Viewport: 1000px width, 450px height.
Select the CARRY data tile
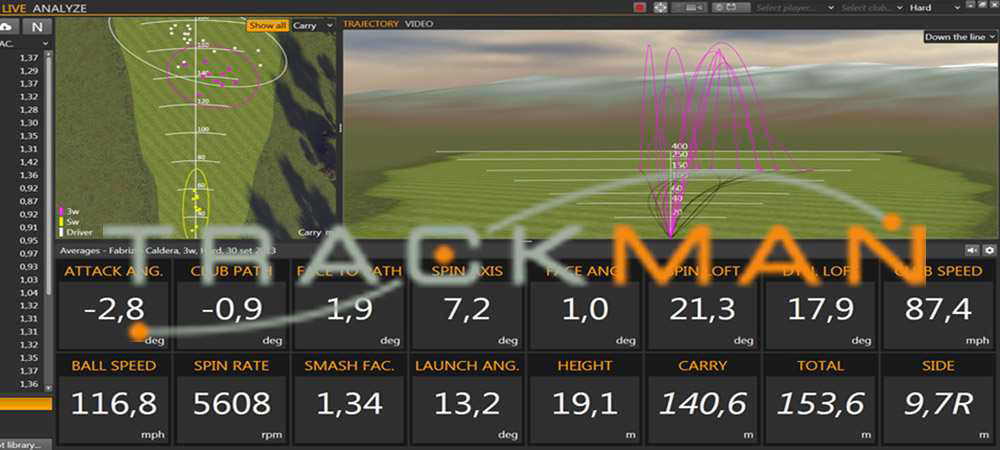click(x=702, y=398)
